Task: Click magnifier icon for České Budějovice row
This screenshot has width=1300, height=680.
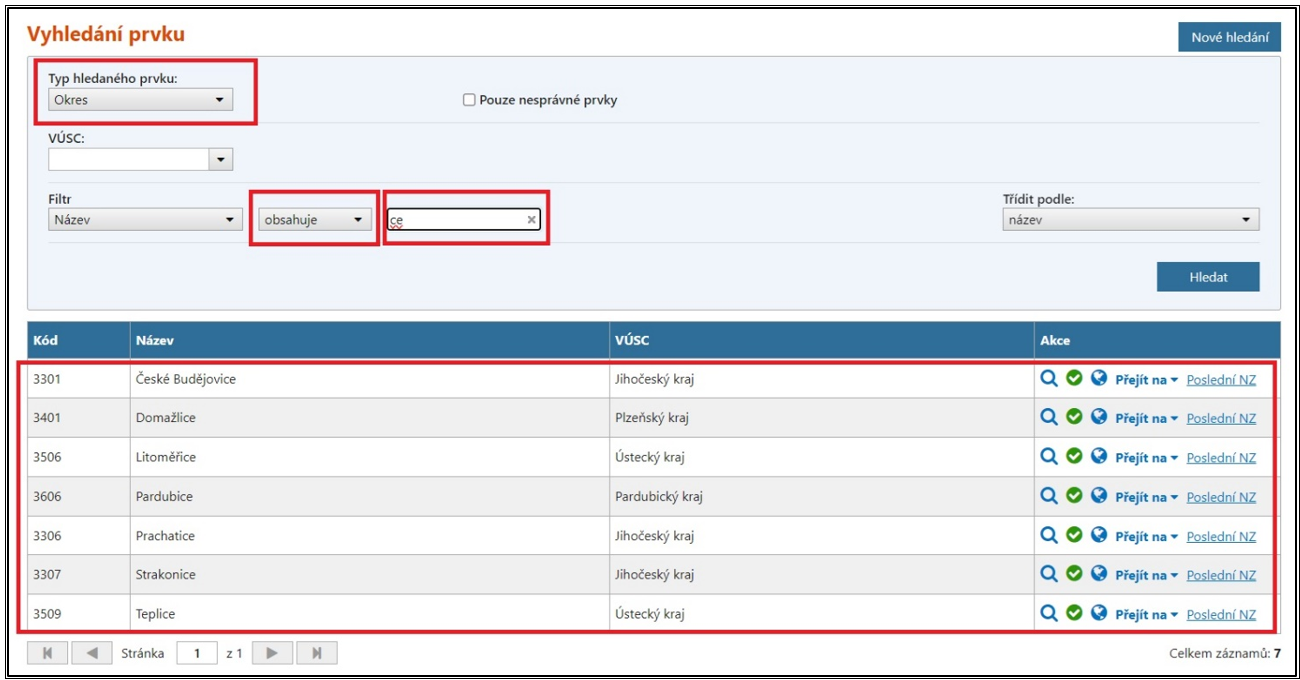Action: pyautogui.click(x=1048, y=378)
